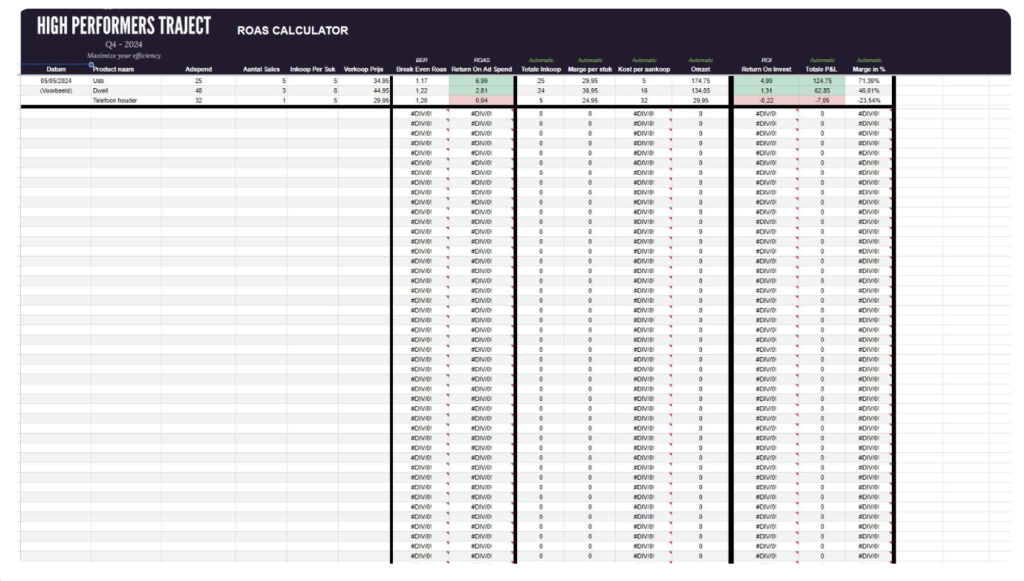Select marge per stuk cell '24,95'
The width and height of the screenshot is (1024, 581).
point(590,101)
